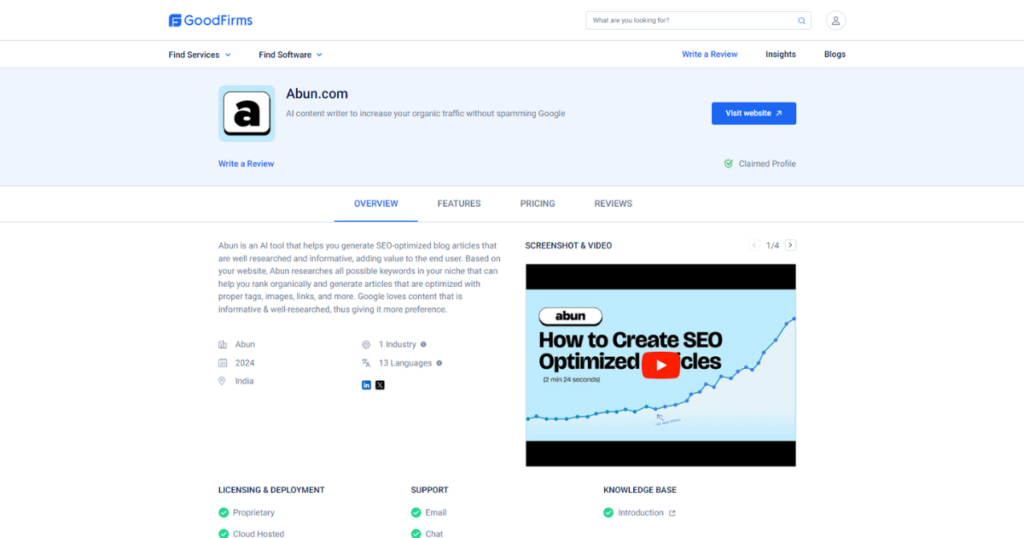Play the YouTube video
Screen dimensions: 1024x538
coord(660,365)
